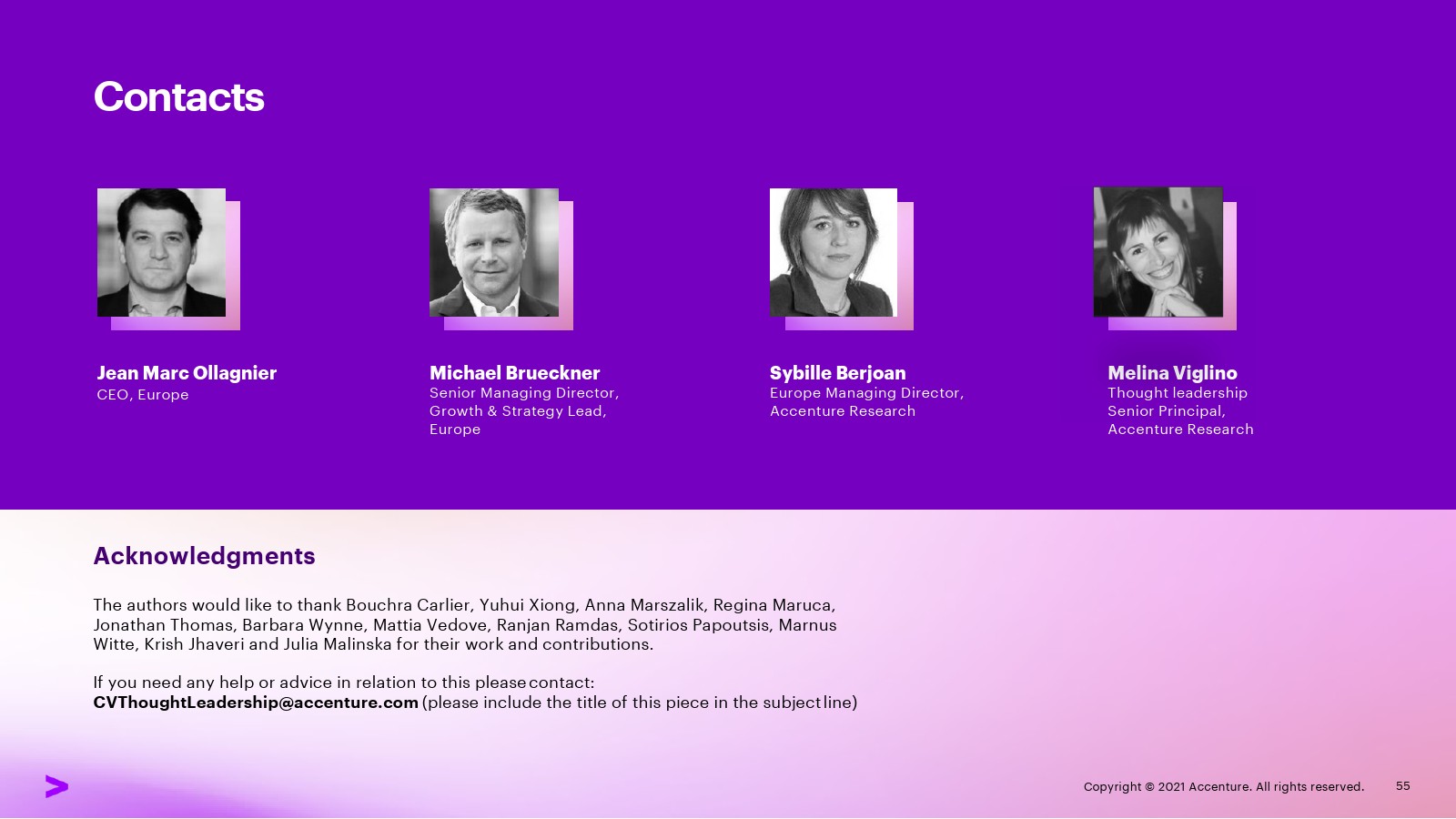The height and width of the screenshot is (819, 1456).
Task: Open the CVThoughtLeadership@accenture.com email link
Action: click(x=256, y=703)
